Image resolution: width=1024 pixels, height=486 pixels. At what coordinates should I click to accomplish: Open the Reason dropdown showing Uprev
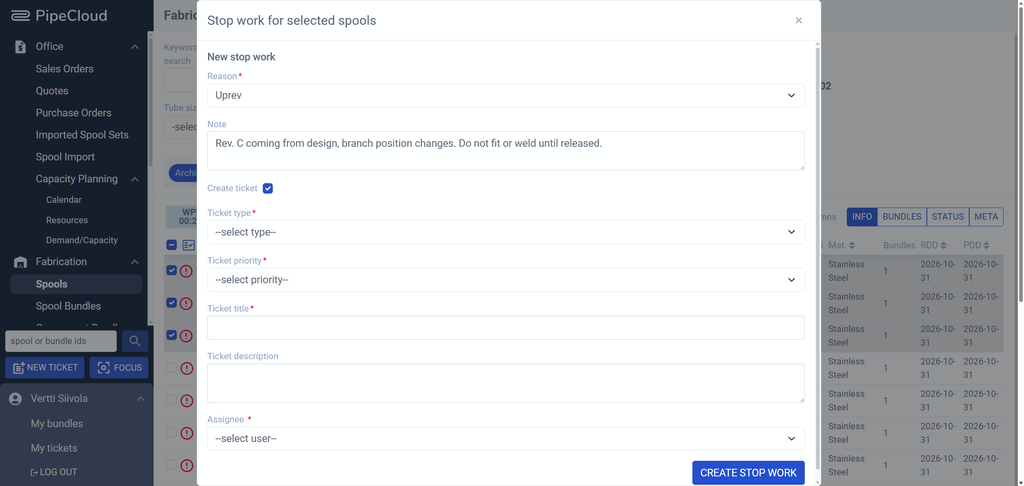point(505,95)
